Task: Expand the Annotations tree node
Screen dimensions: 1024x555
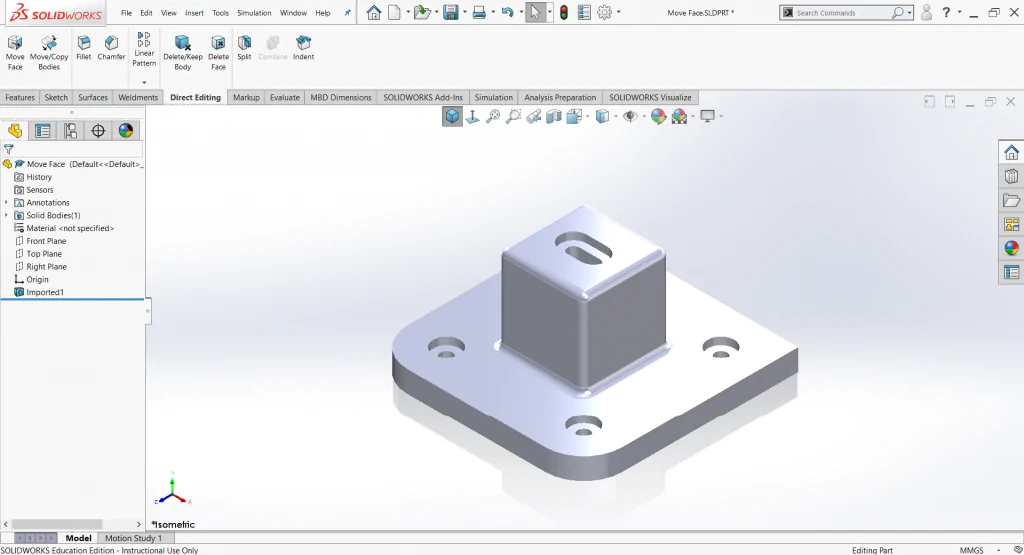Action: (7, 202)
